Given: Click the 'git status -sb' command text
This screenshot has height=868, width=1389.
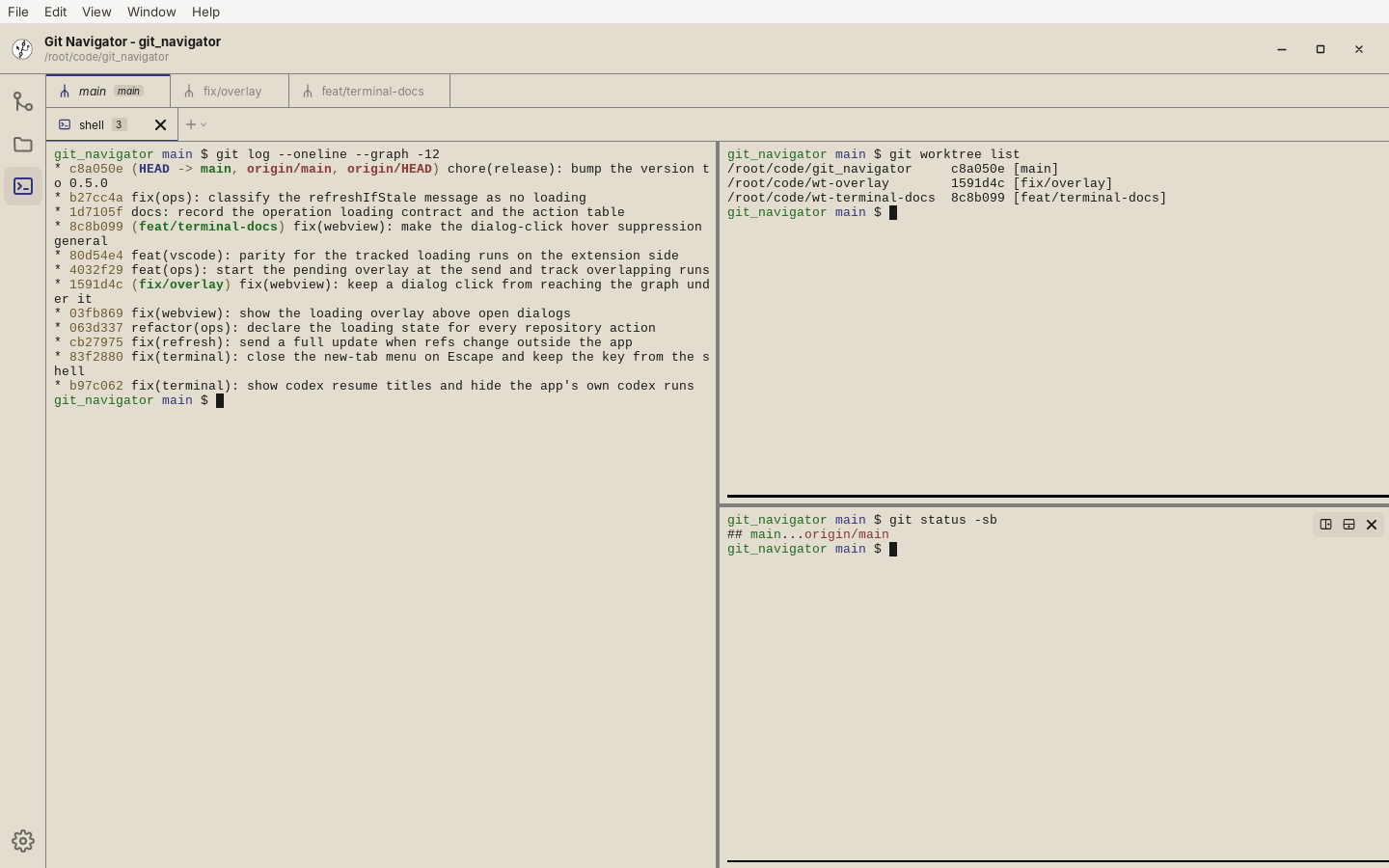Looking at the screenshot, I should [x=943, y=520].
